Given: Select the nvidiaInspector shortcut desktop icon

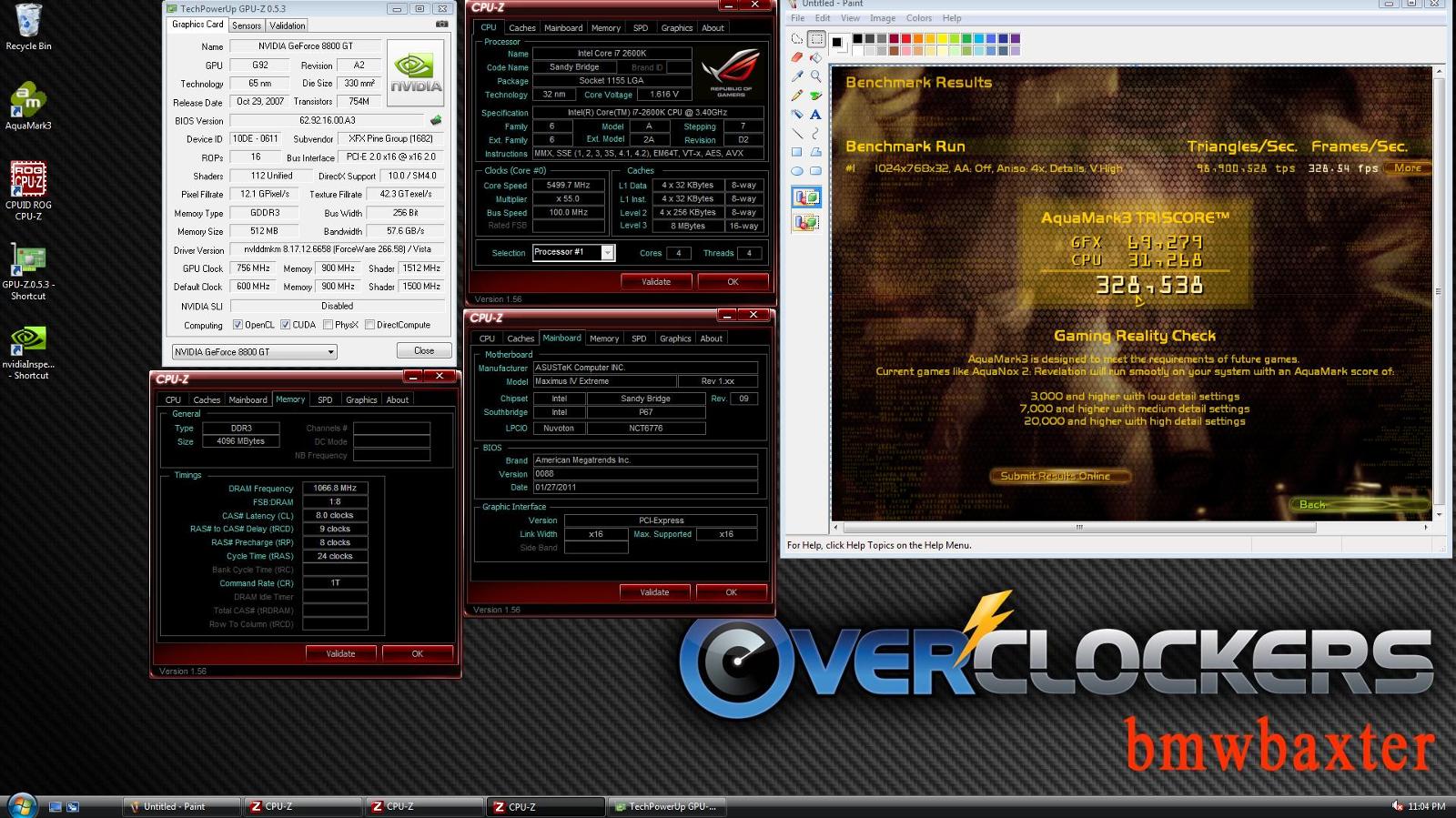Looking at the screenshot, I should click(x=28, y=352).
